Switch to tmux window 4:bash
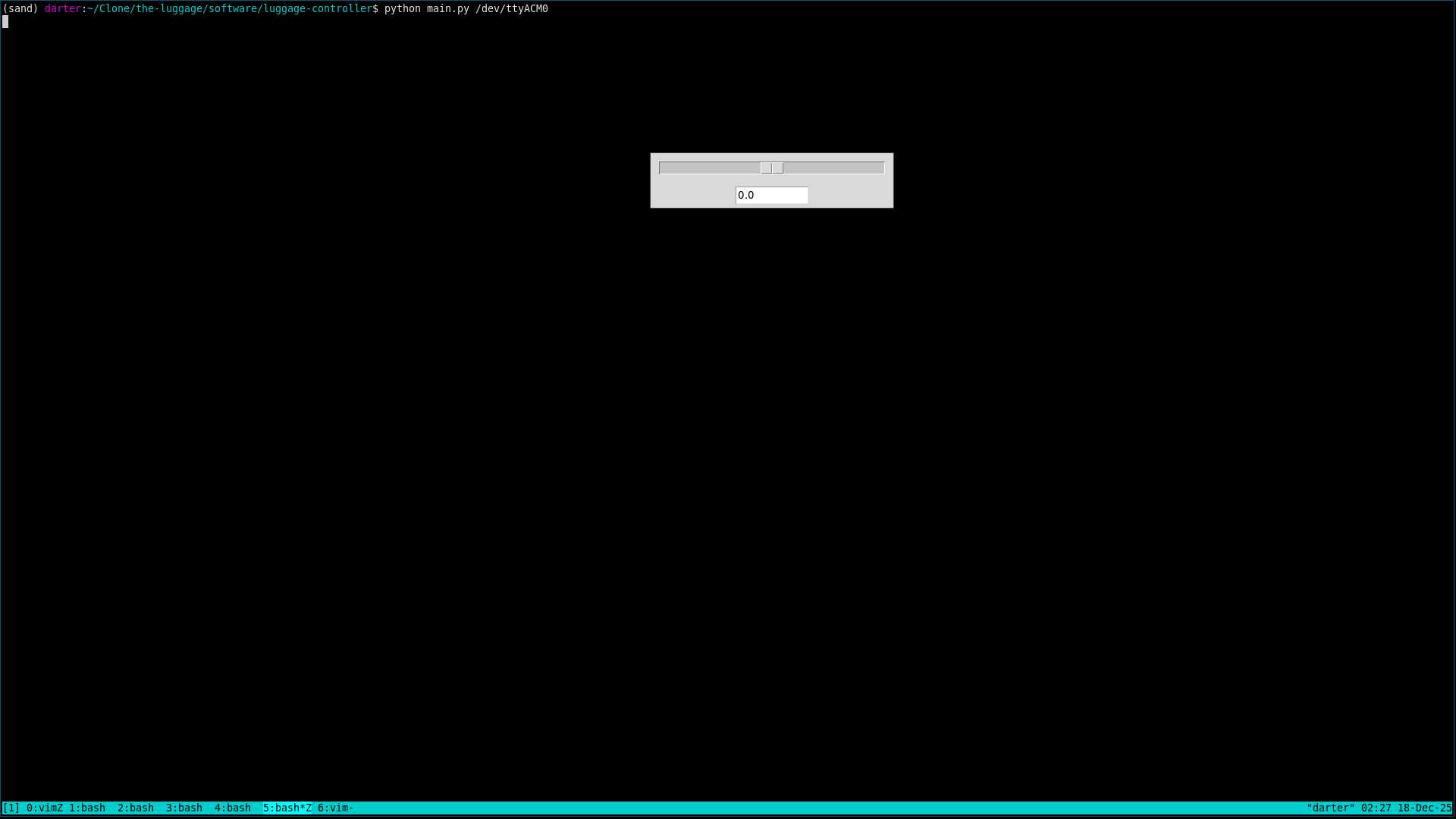 tap(233, 808)
